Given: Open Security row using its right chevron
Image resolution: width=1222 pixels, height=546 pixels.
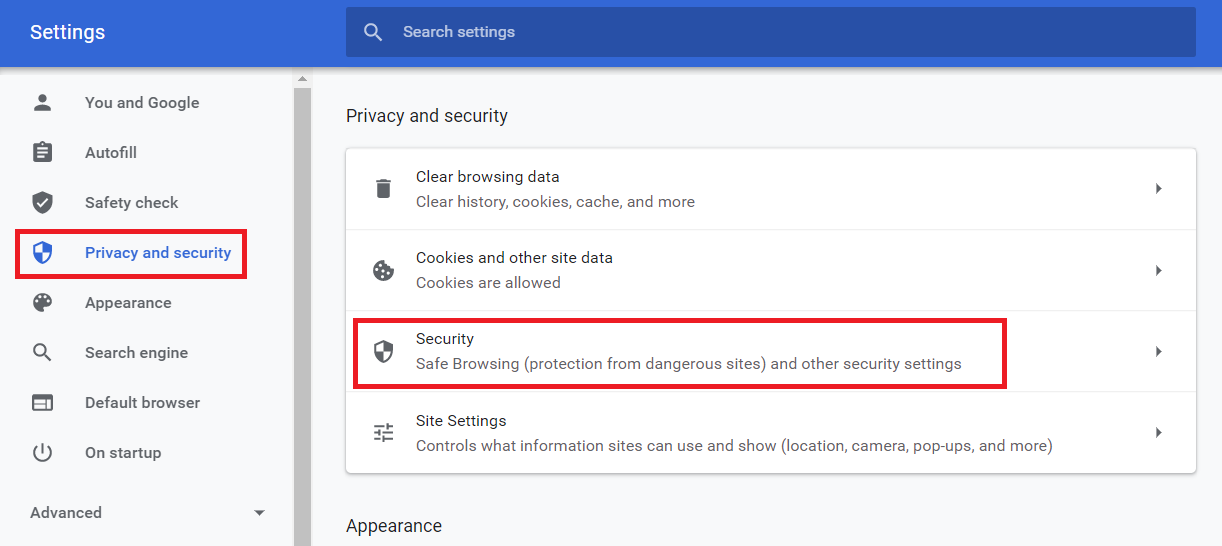Looking at the screenshot, I should pyautogui.click(x=1158, y=351).
